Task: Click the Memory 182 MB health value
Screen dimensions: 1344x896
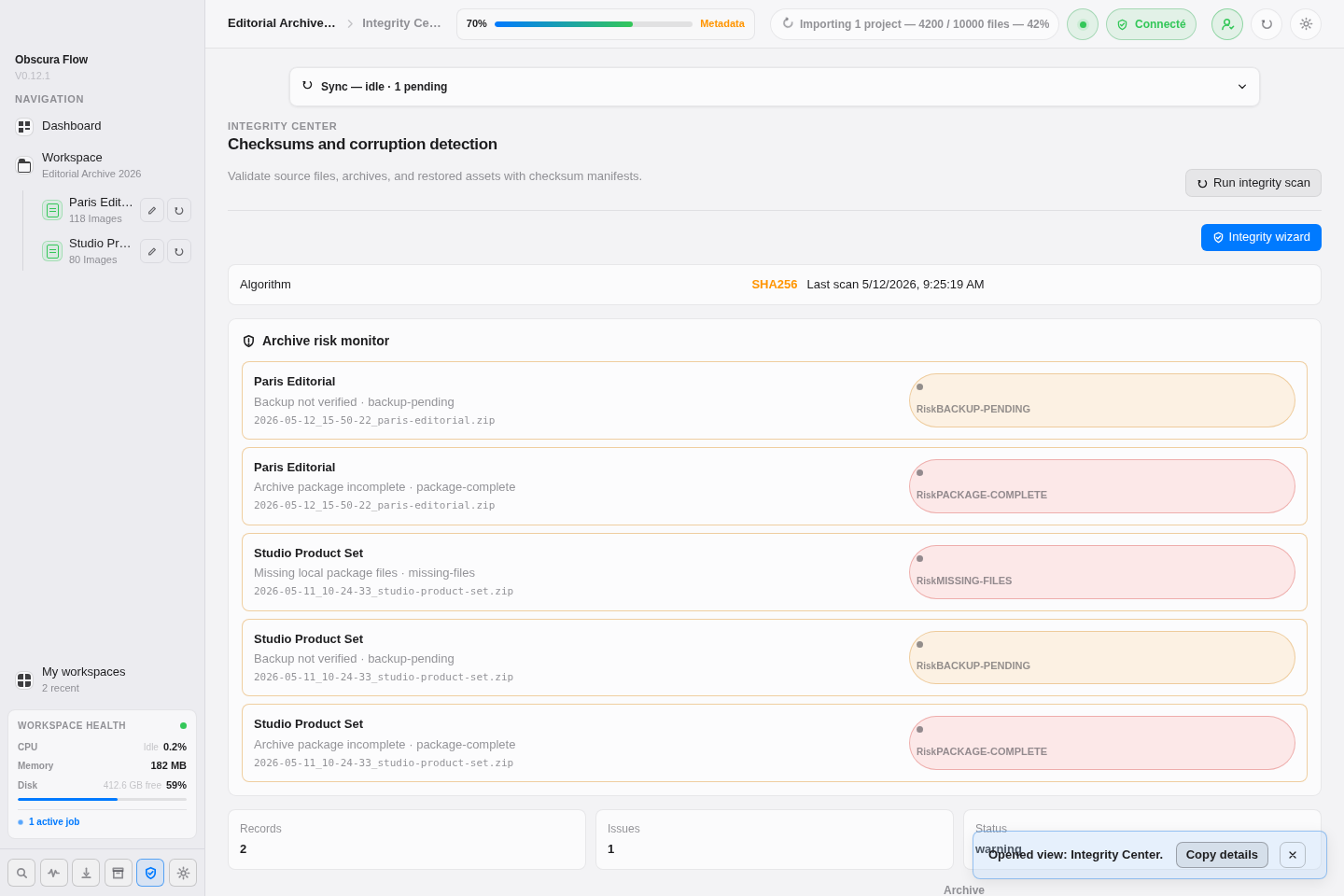Action: pyautogui.click(x=169, y=765)
